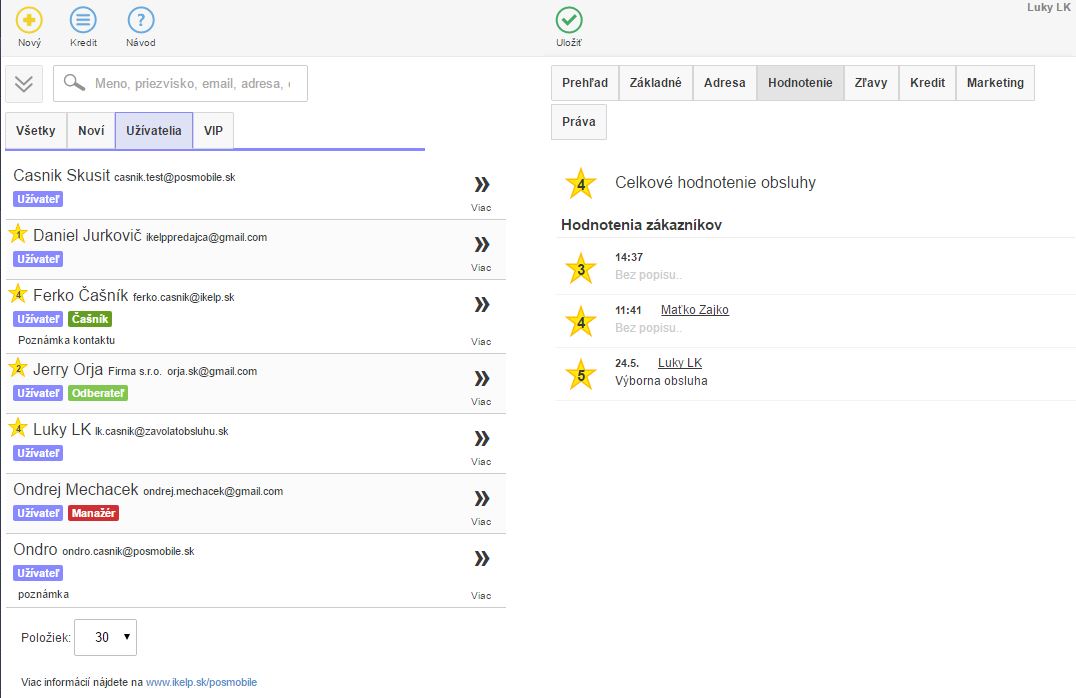Image resolution: width=1076 pixels, height=698 pixels.
Task: Click the contact search input field
Action: [x=190, y=84]
